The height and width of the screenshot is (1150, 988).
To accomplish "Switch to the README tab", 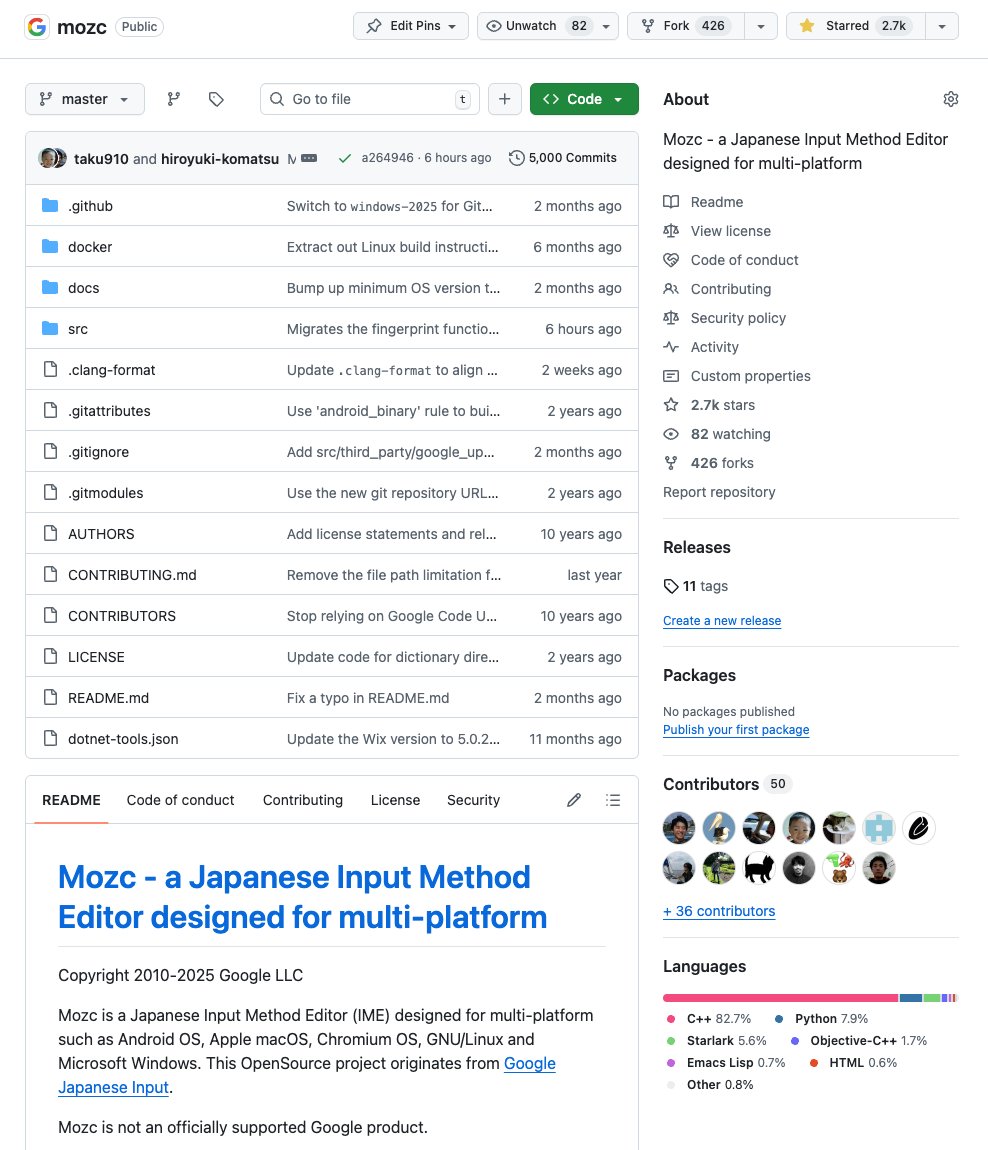I will point(71,800).
